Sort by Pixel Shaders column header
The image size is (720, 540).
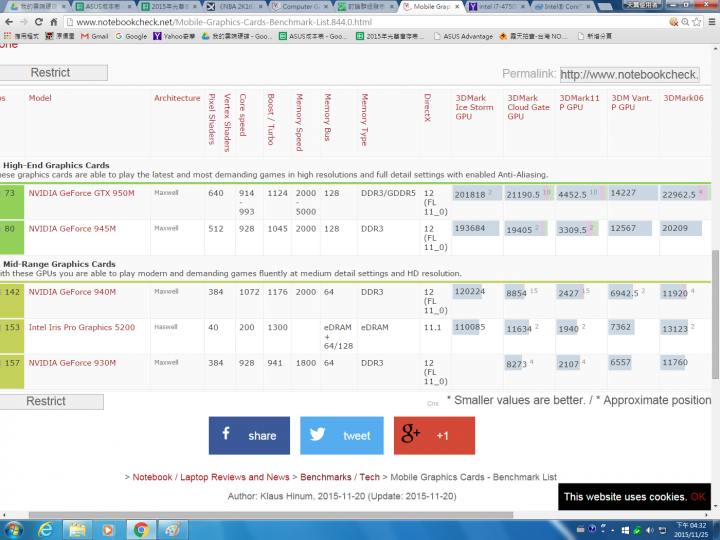point(212,119)
